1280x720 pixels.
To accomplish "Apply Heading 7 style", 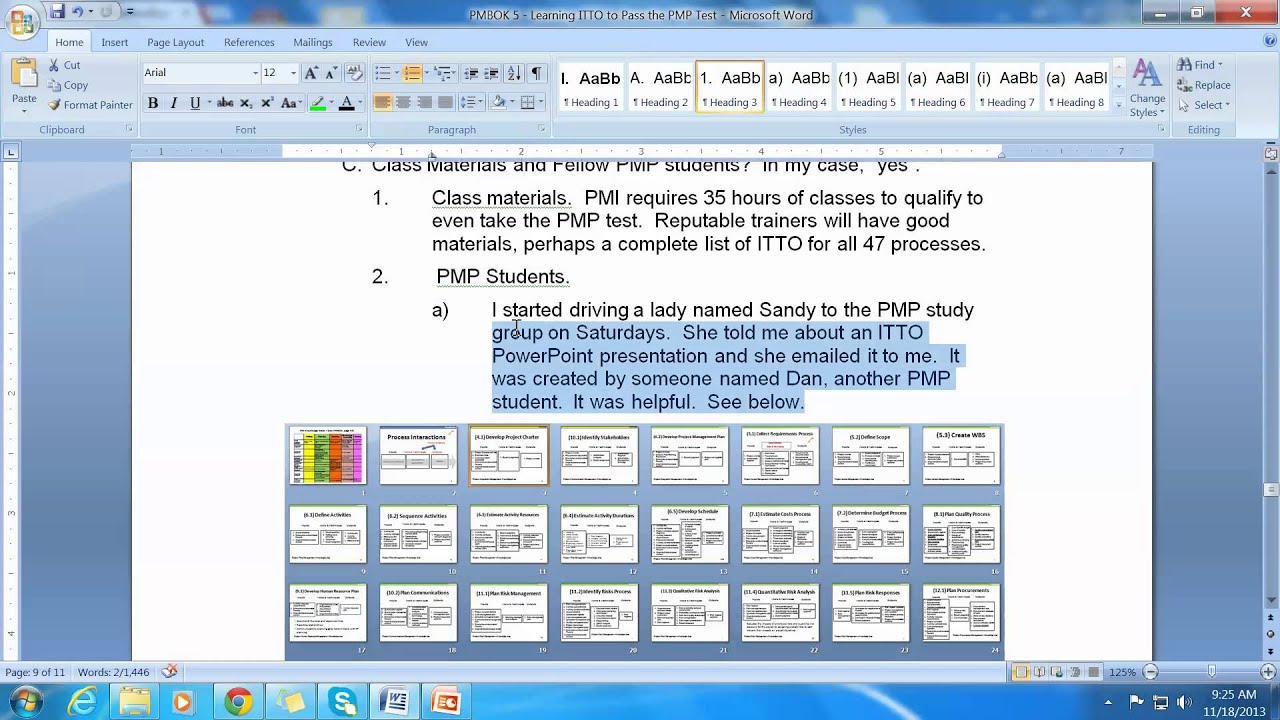I will point(1007,87).
